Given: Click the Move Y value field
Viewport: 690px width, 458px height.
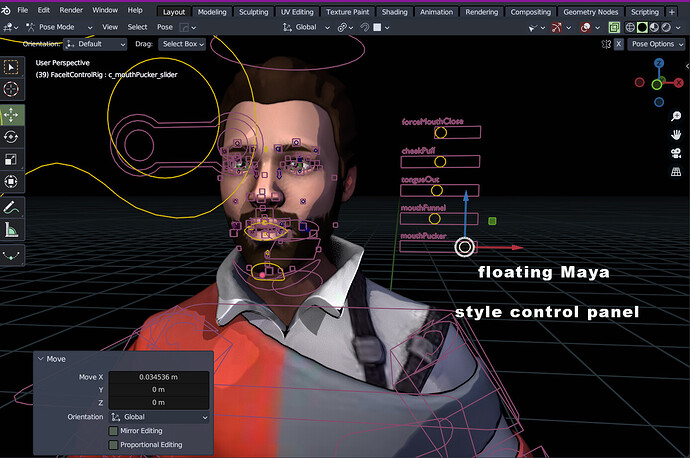Looking at the screenshot, I should pyautogui.click(x=159, y=390).
